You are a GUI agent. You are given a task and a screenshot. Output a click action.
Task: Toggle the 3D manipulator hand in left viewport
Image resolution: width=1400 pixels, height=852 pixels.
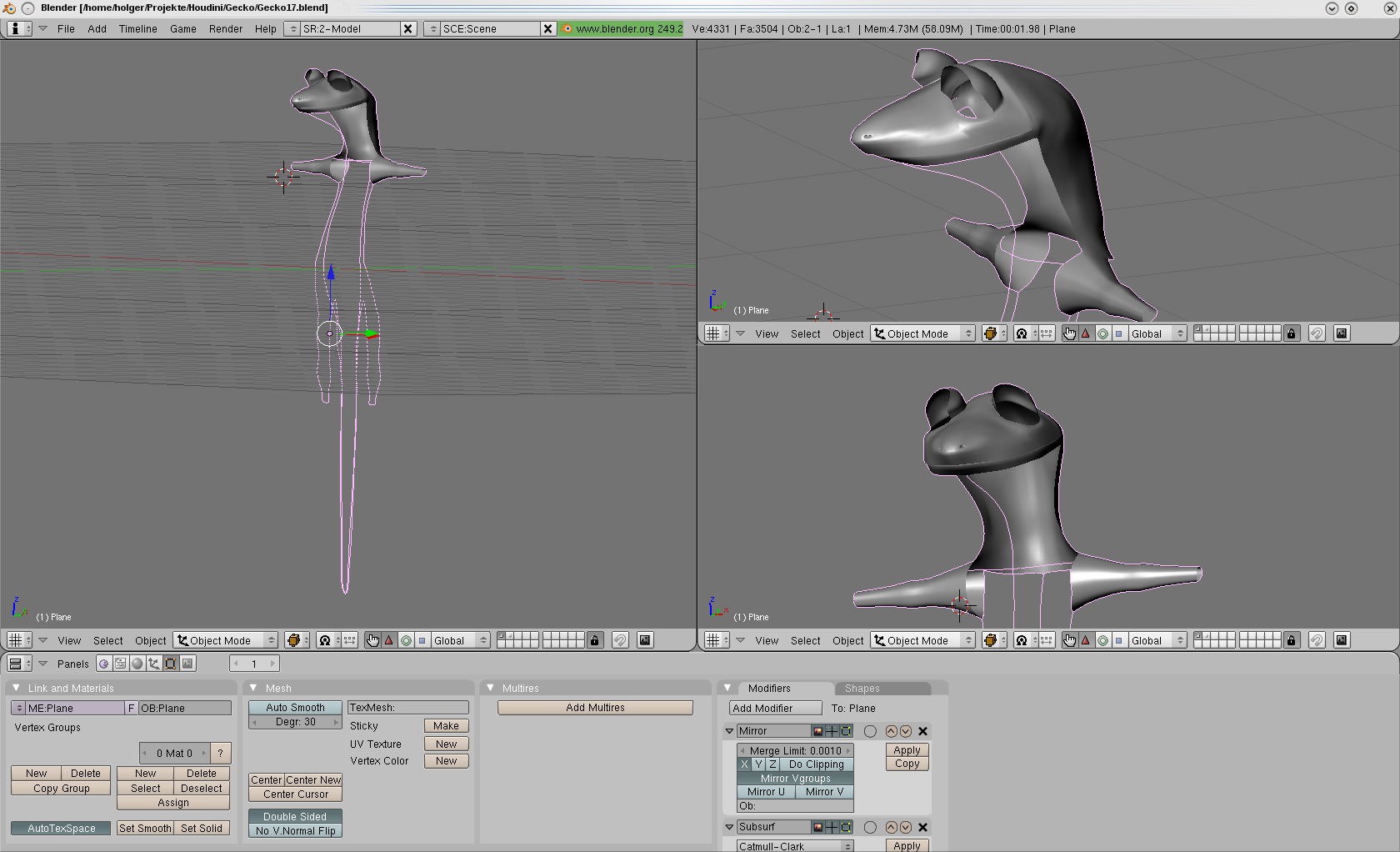[x=372, y=640]
